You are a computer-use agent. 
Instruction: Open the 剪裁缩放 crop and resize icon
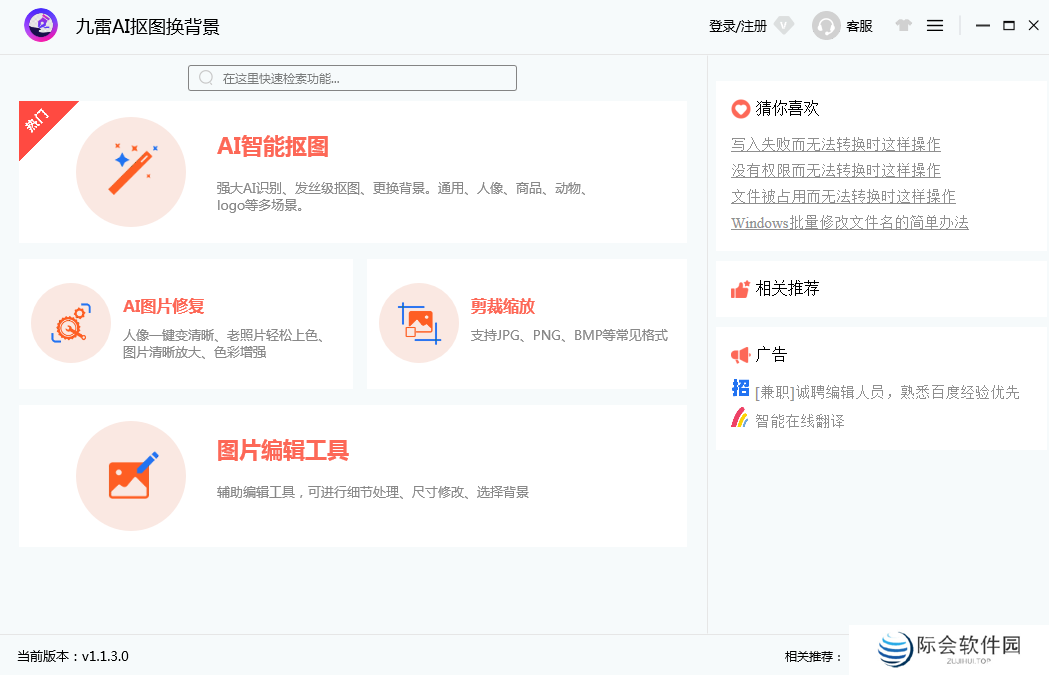(418, 323)
